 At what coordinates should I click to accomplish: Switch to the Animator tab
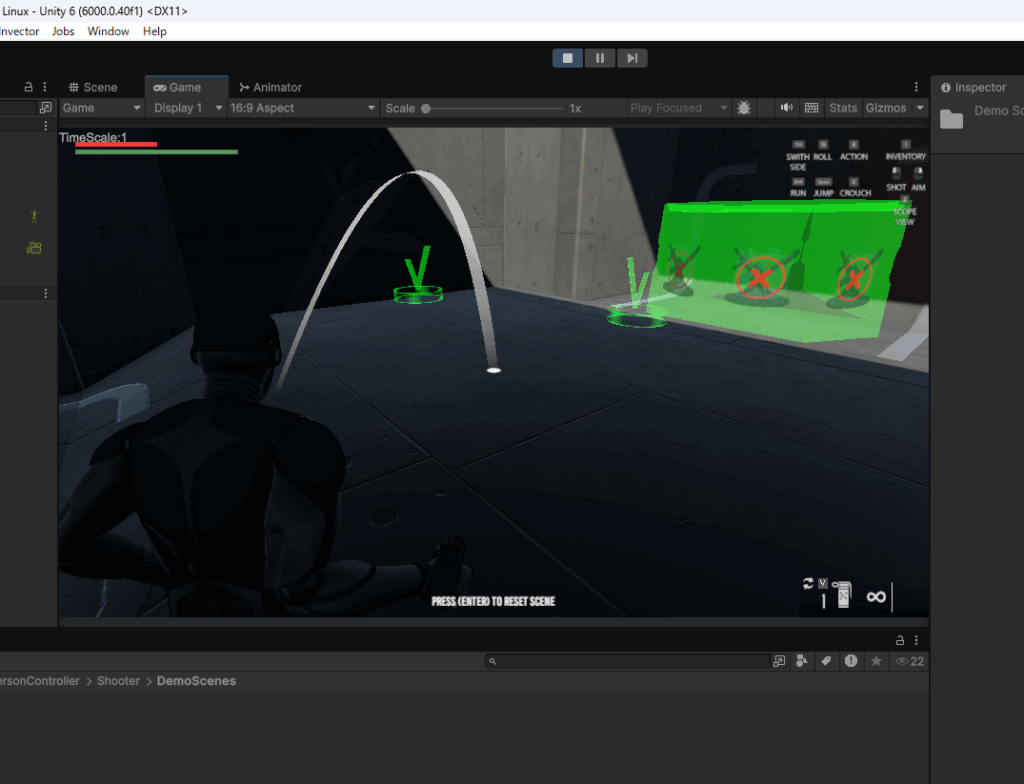point(270,87)
